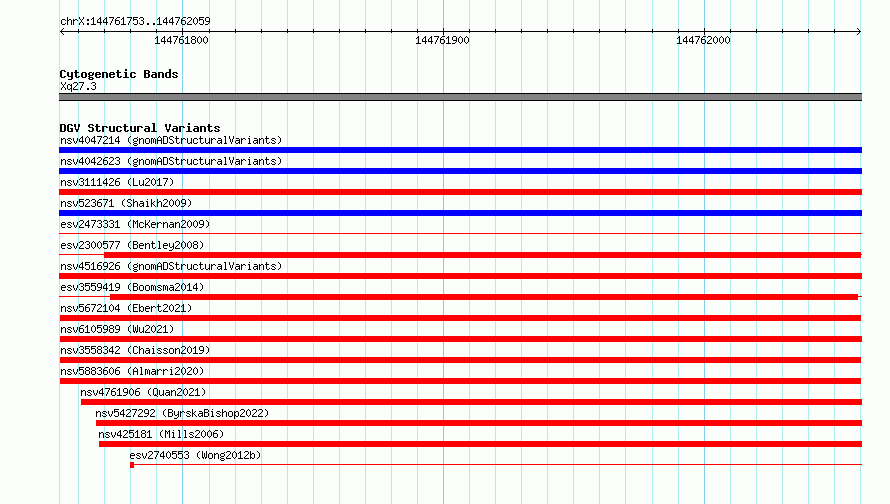Select the blue bar under nsv4042623
This screenshot has width=890, height=504.
[460, 171]
